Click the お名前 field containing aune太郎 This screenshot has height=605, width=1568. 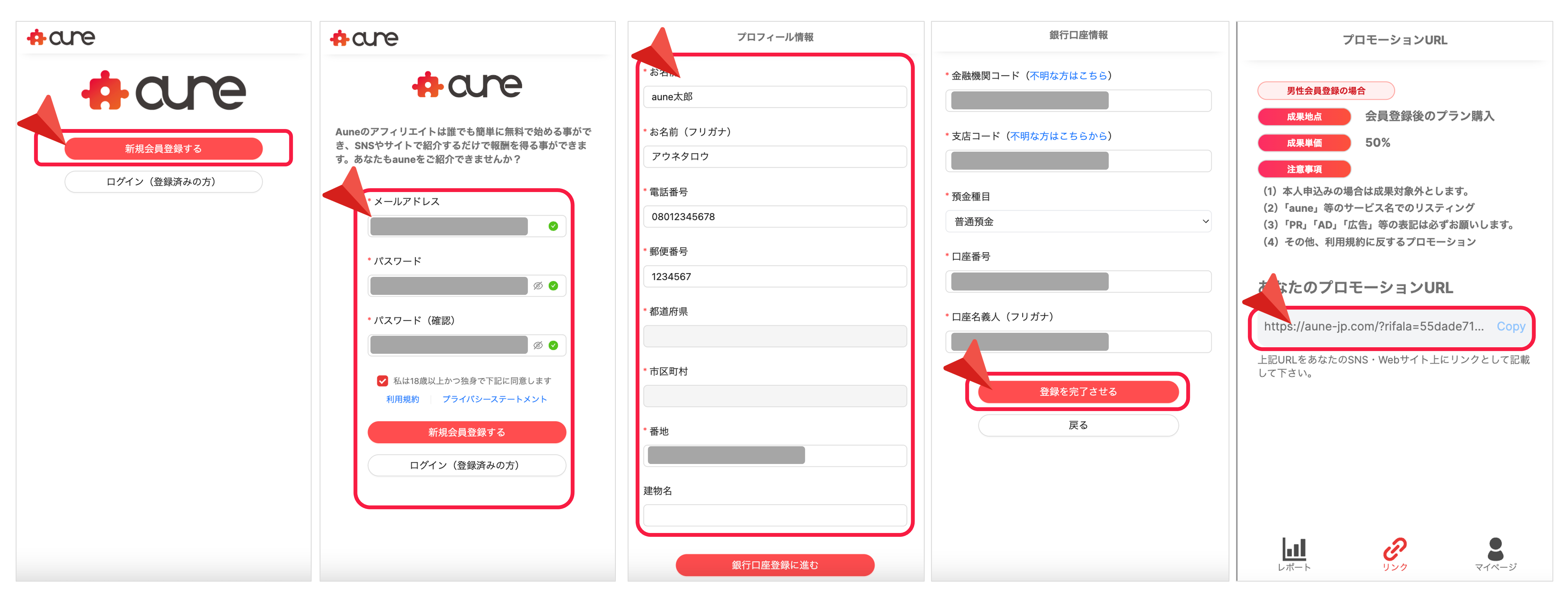click(x=775, y=97)
